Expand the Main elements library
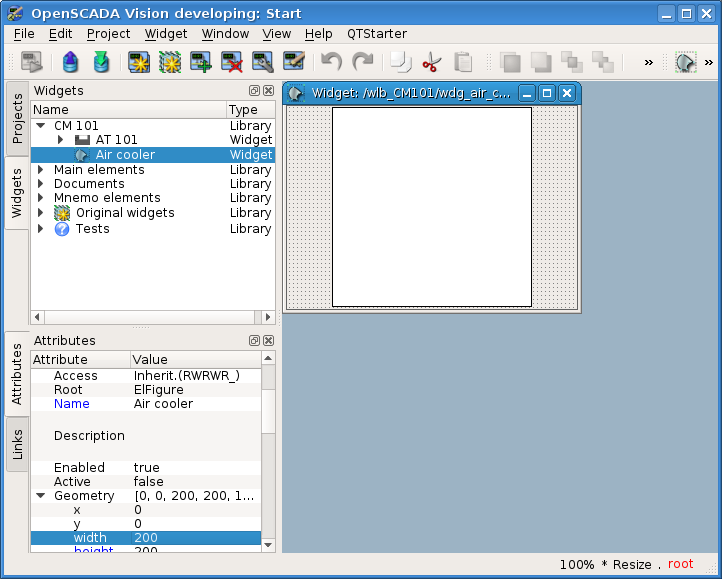Viewport: 722px width, 579px height. coord(41,170)
